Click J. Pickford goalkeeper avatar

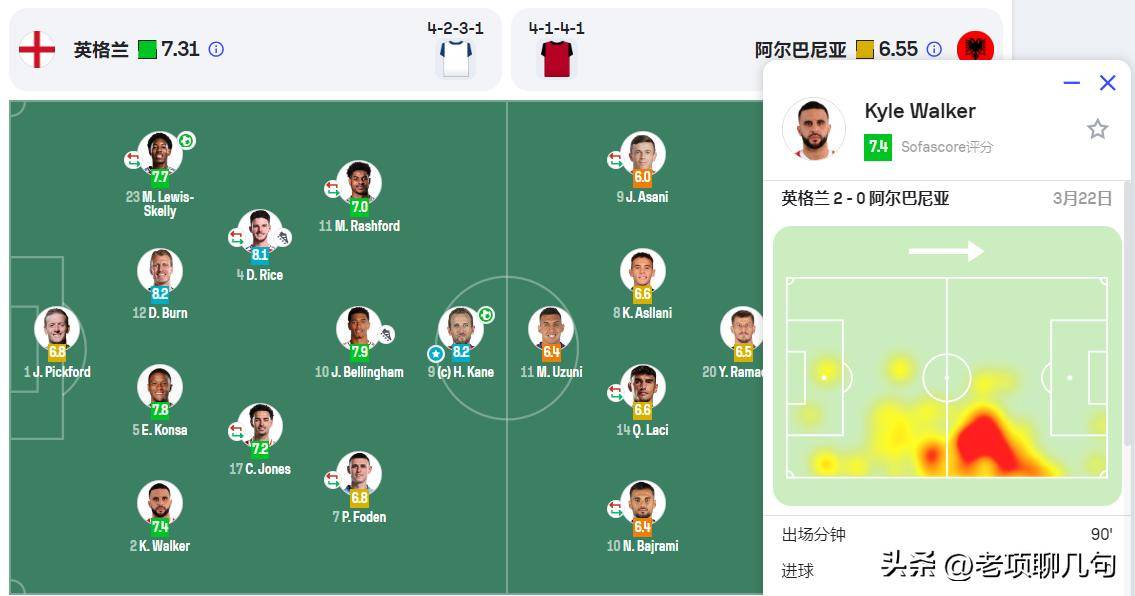click(x=56, y=328)
